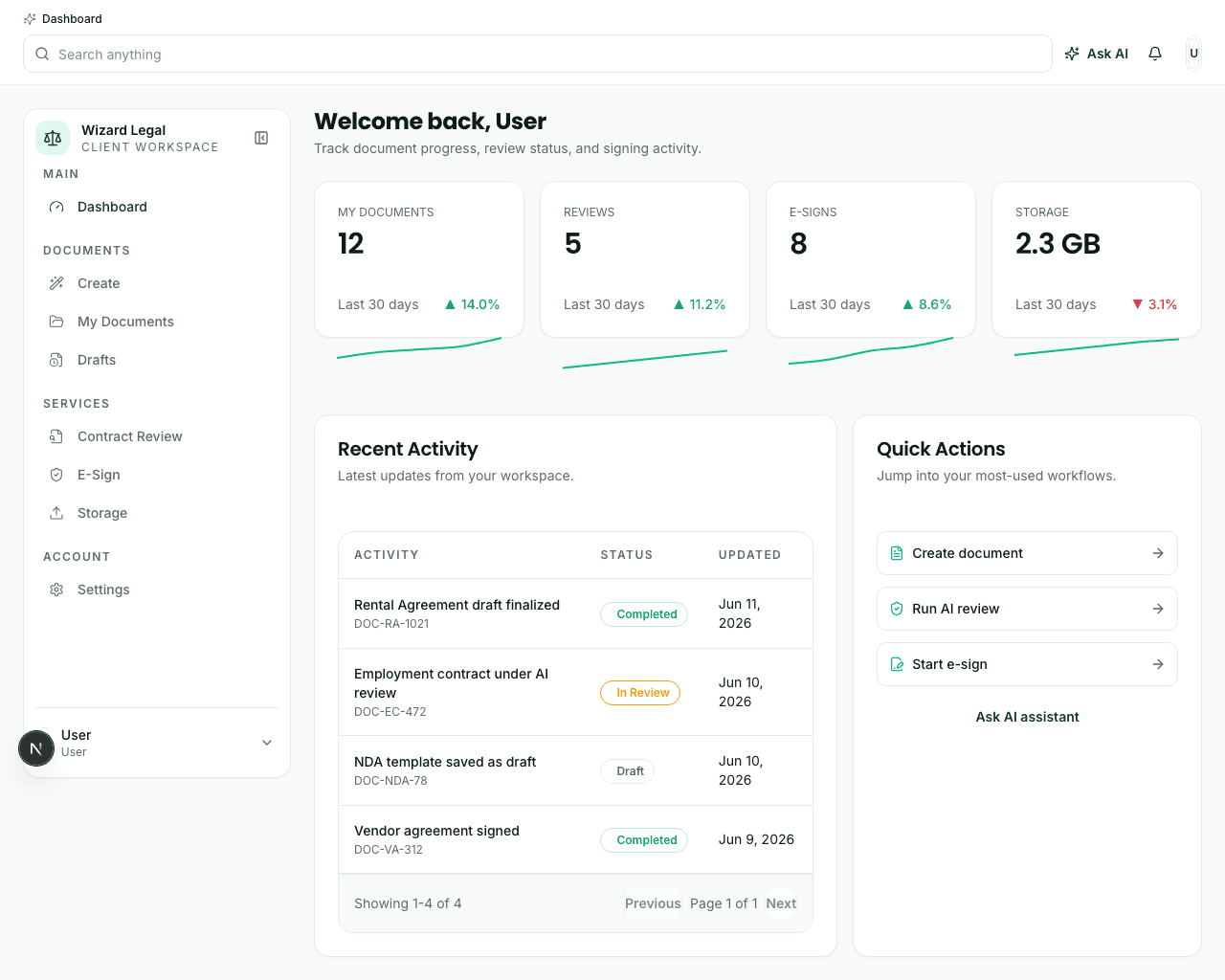Open E-Sign service
1225x980 pixels.
coord(157,475)
